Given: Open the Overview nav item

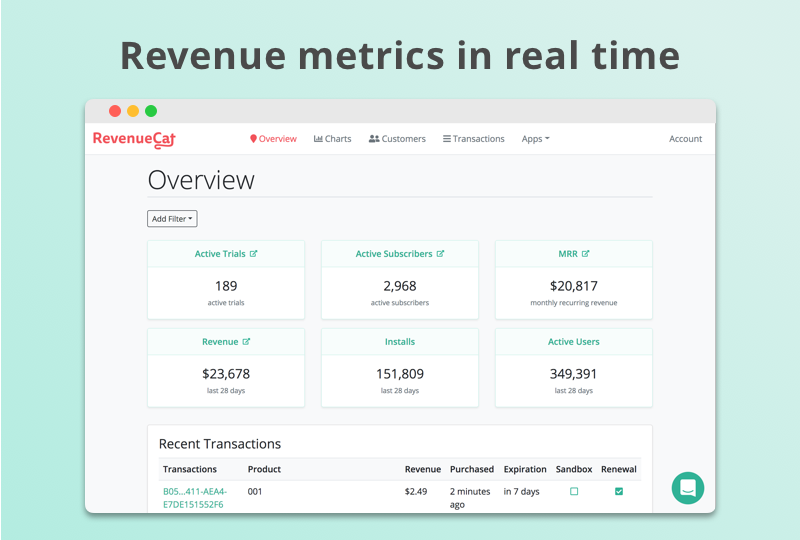Looking at the screenshot, I should (x=273, y=139).
